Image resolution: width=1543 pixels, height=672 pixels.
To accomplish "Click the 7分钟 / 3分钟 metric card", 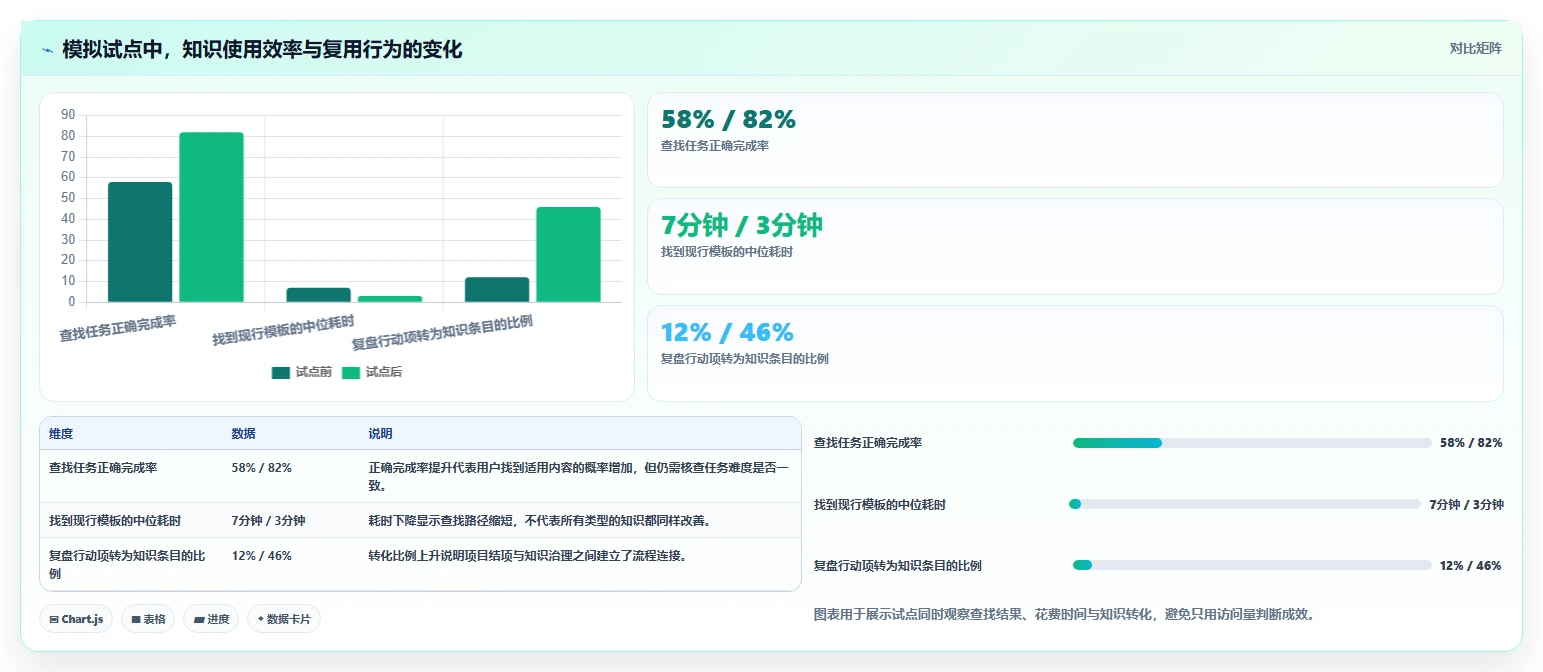I will (1075, 246).
